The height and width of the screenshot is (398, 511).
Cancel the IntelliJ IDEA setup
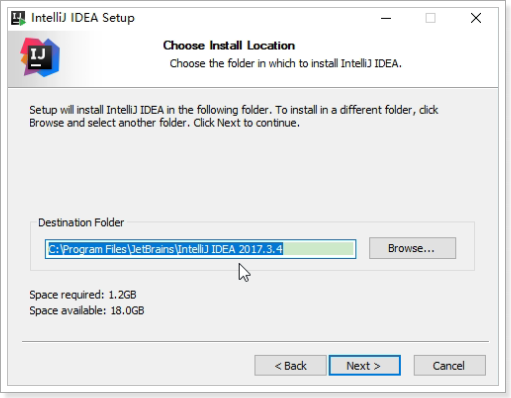coord(449,365)
